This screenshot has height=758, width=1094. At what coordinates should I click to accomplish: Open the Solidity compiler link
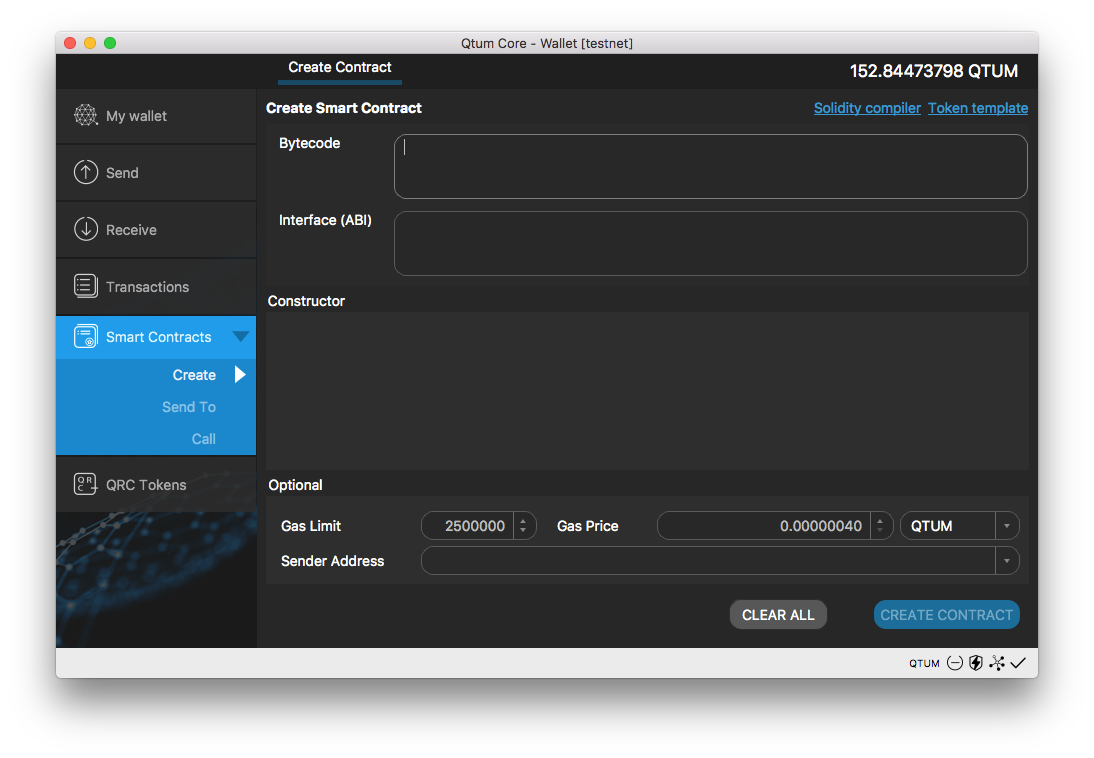click(x=867, y=108)
